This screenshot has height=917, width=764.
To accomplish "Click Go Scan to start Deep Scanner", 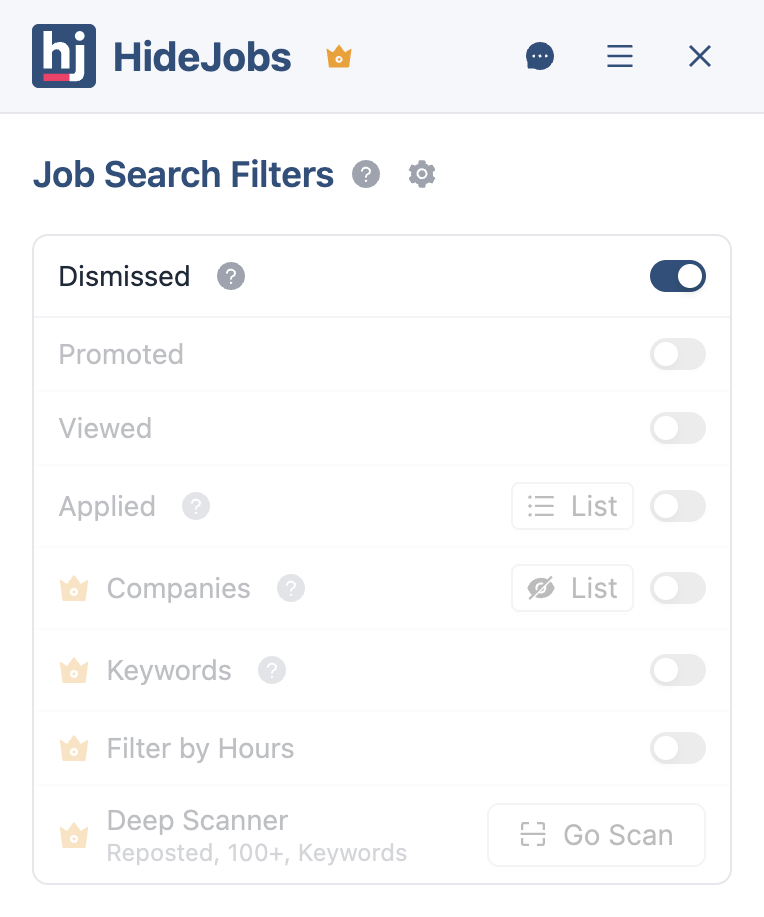I will click(x=596, y=835).
